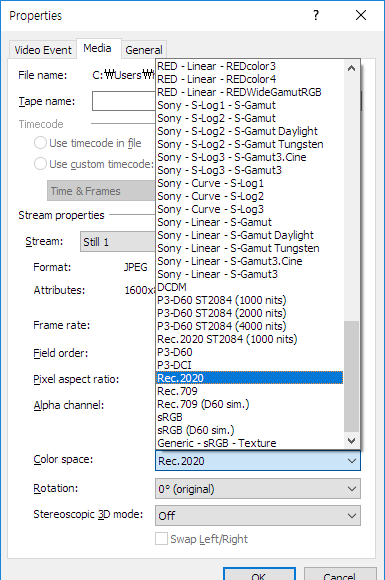Choose RED - Linear - REDWideGamutRGB
The image size is (385, 580).
pyautogui.click(x=250, y=92)
